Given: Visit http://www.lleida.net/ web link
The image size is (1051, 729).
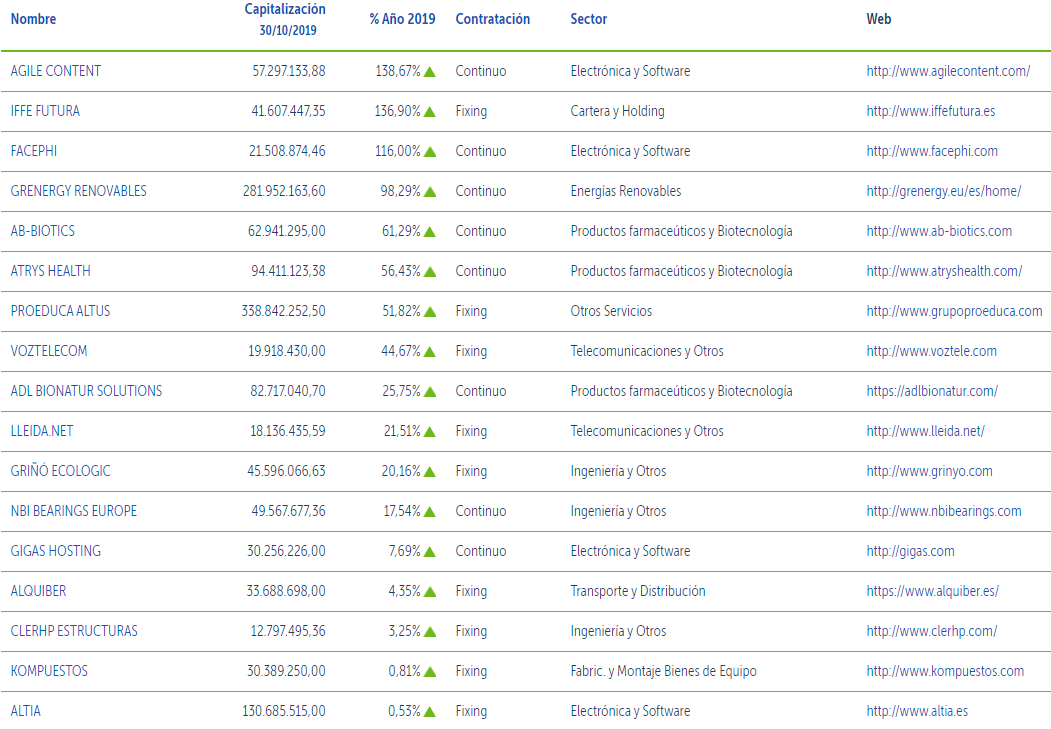Looking at the screenshot, I should point(925,431).
